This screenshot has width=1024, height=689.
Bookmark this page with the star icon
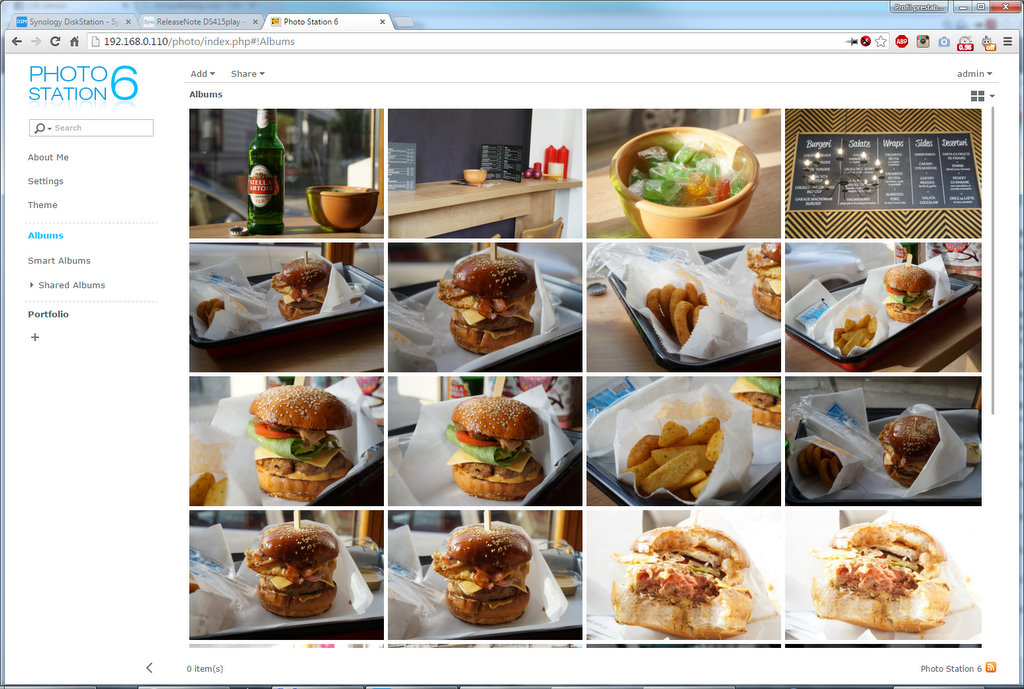tap(880, 41)
